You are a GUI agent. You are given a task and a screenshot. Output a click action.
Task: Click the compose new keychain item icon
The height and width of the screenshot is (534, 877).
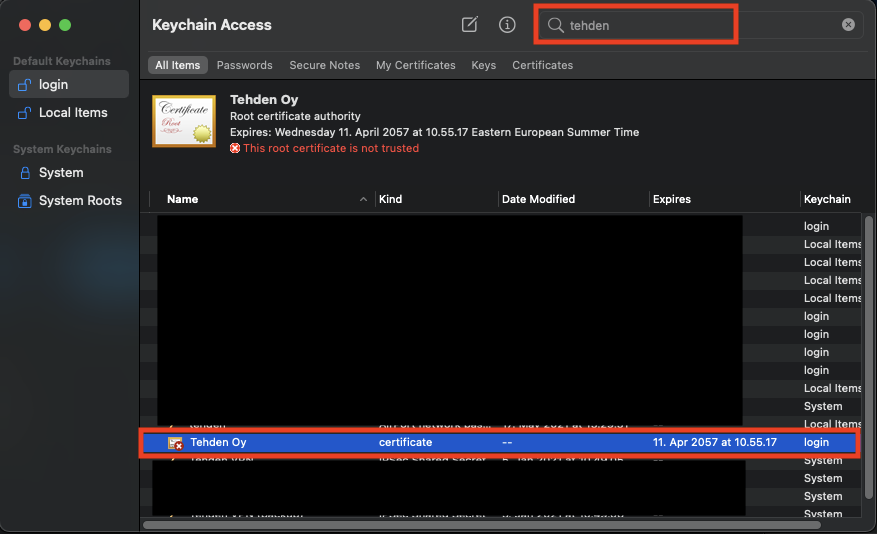tap(470, 25)
